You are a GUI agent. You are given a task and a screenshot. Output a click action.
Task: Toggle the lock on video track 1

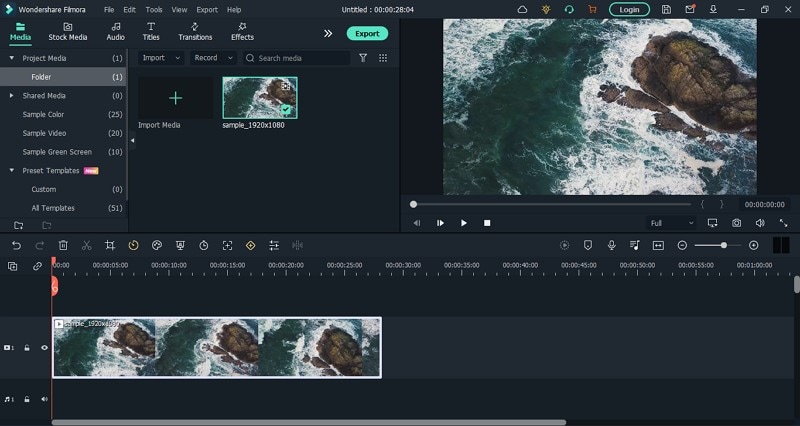coord(27,348)
